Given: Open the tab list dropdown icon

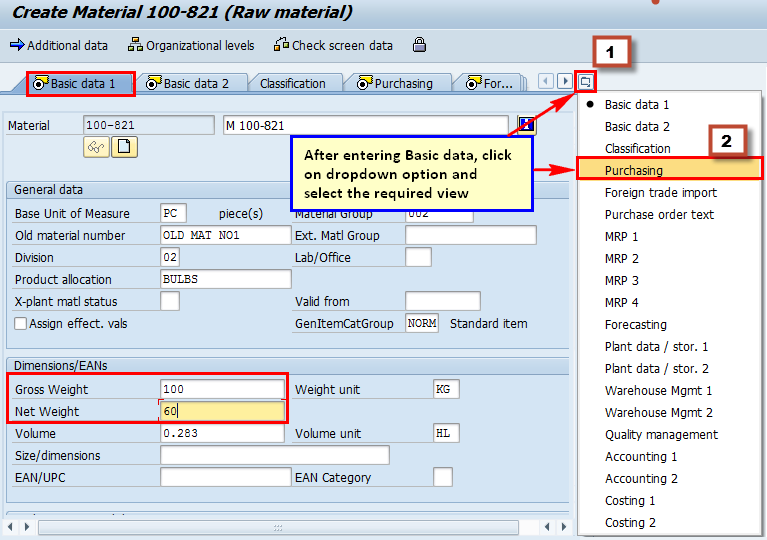Looking at the screenshot, I should click(586, 81).
